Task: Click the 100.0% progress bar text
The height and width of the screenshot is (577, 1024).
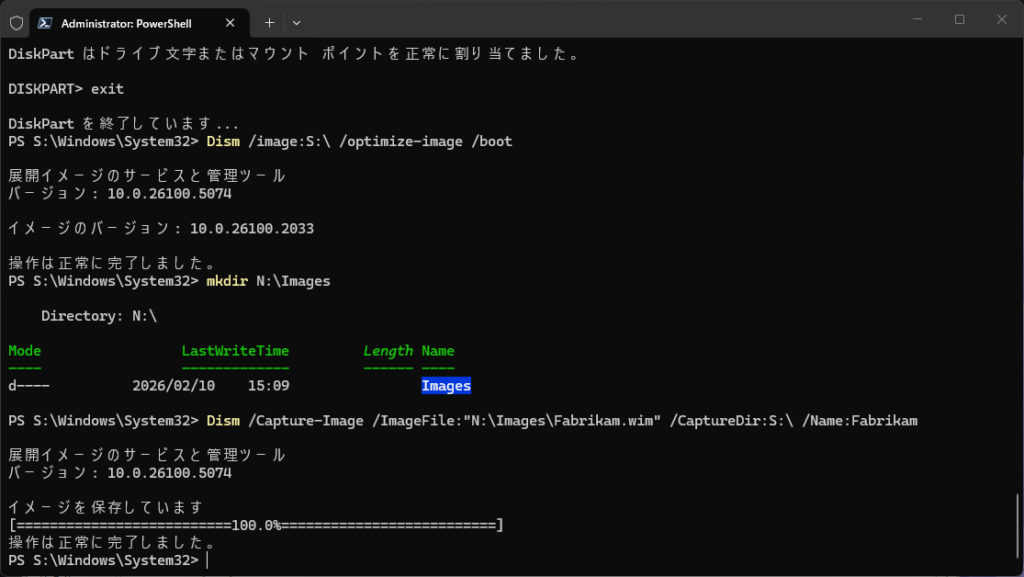Action: coord(256,525)
